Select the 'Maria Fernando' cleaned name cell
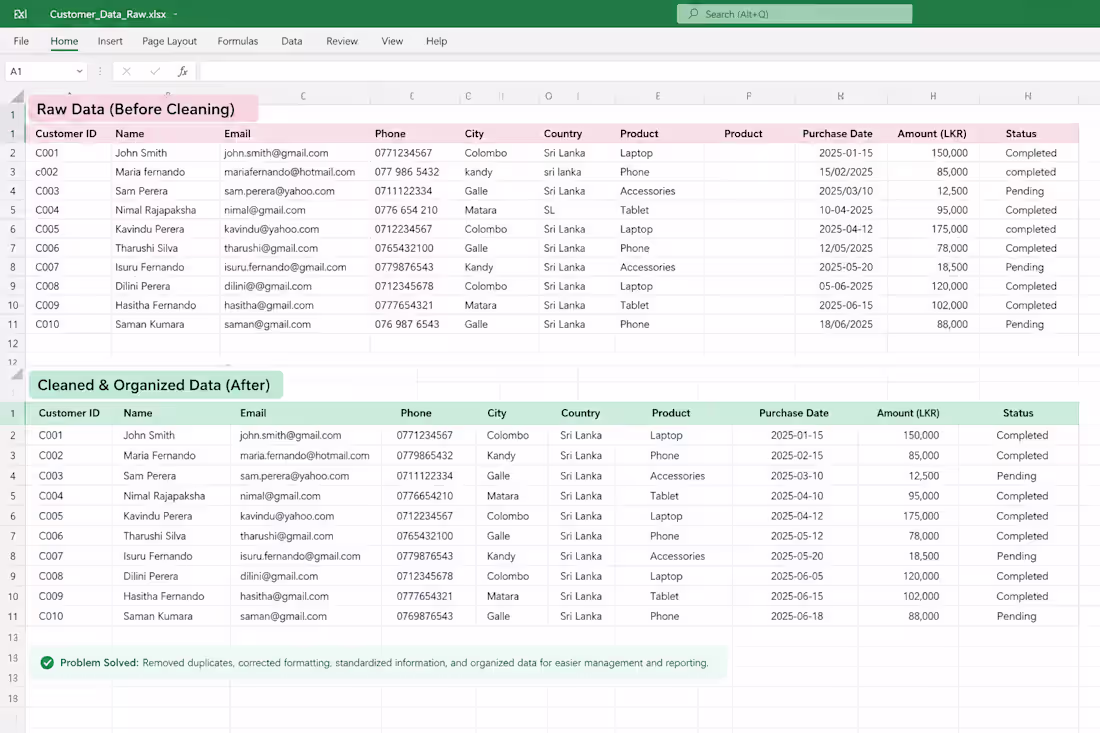This screenshot has width=1100, height=733. [159, 455]
